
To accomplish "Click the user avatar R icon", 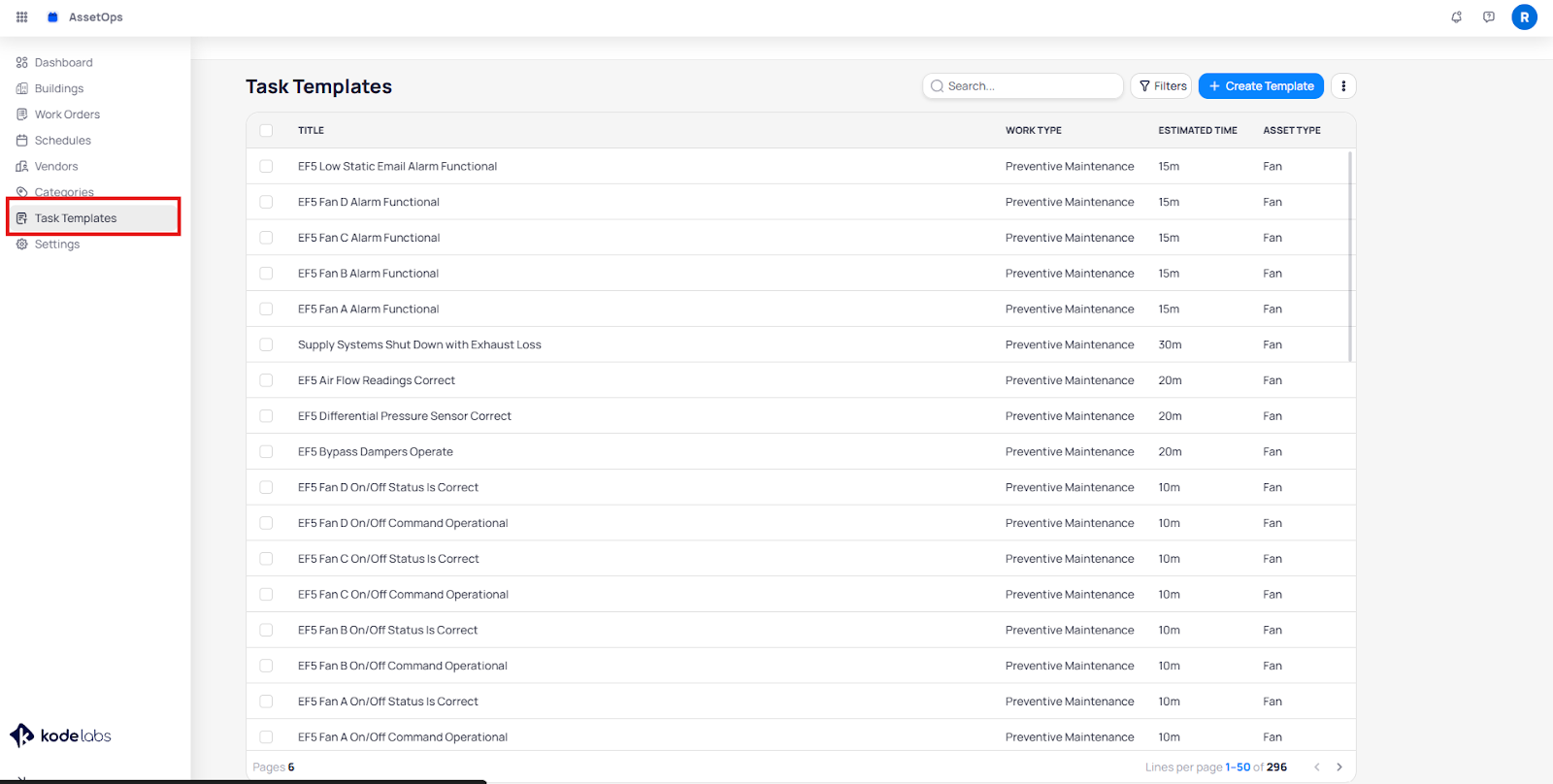I will coord(1524,16).
